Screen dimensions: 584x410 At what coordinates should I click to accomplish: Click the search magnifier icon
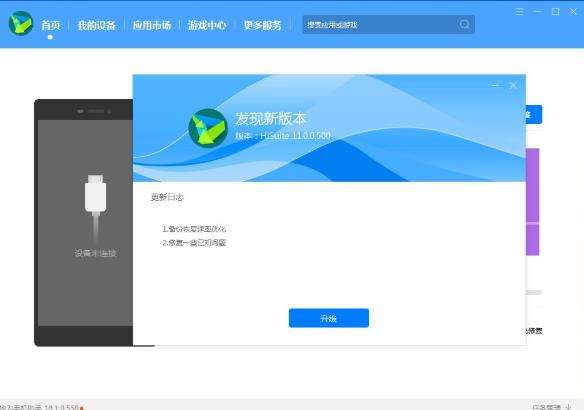[464, 25]
